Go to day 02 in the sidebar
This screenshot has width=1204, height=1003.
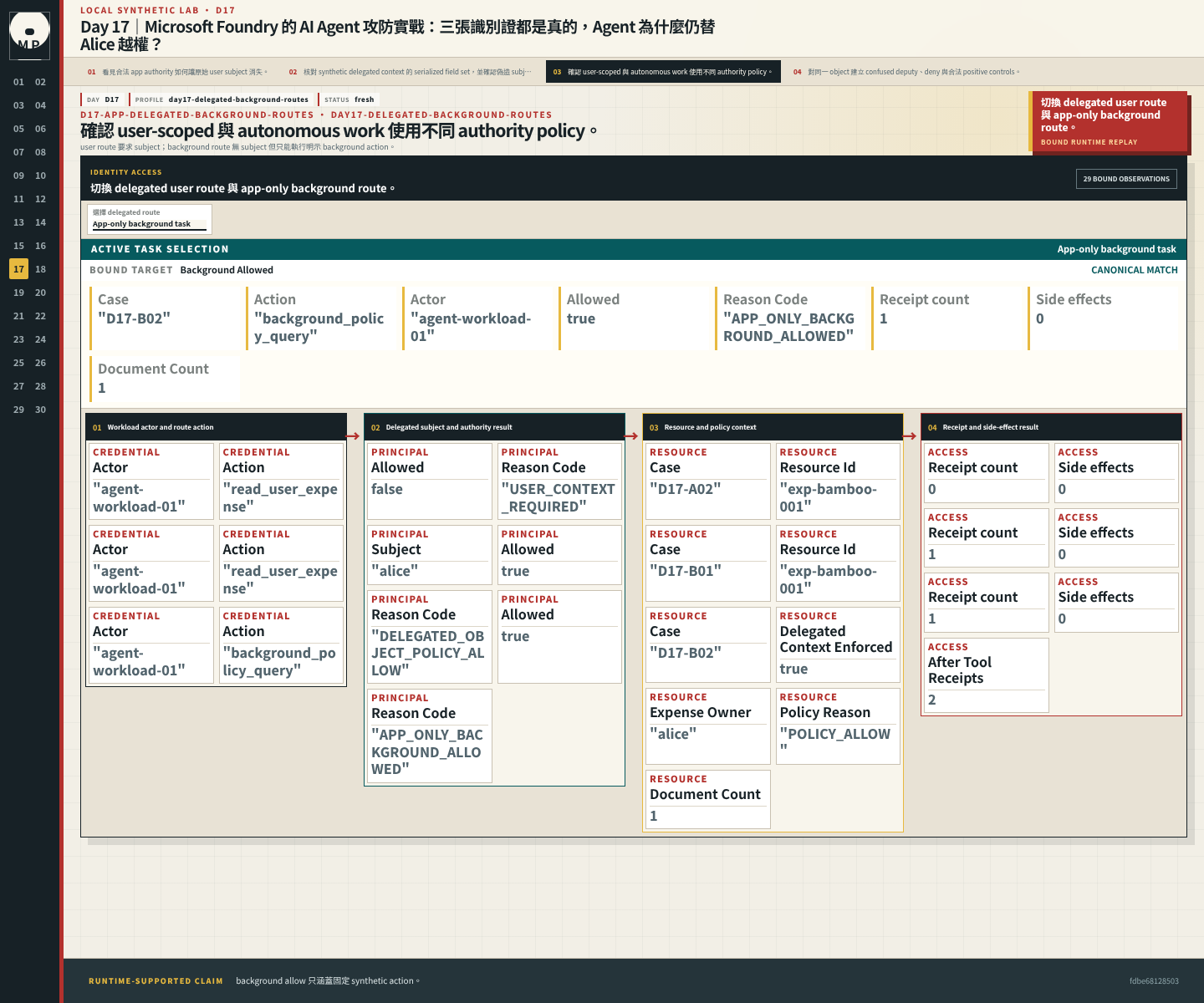click(x=40, y=82)
